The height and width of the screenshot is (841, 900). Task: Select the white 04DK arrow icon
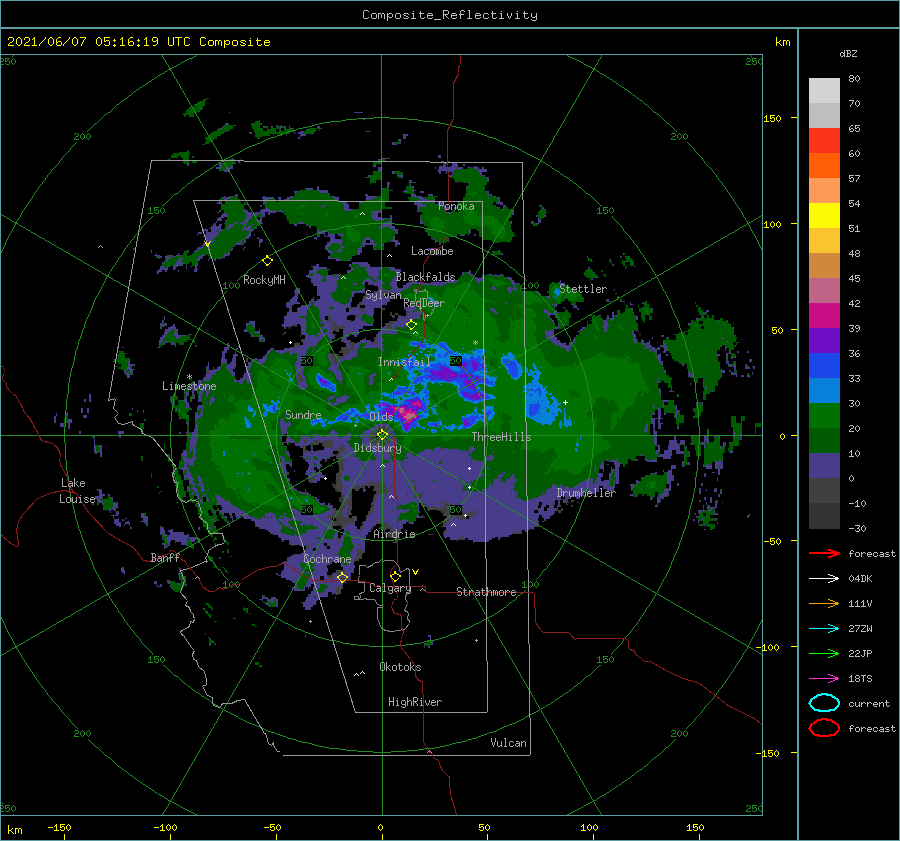tap(824, 579)
